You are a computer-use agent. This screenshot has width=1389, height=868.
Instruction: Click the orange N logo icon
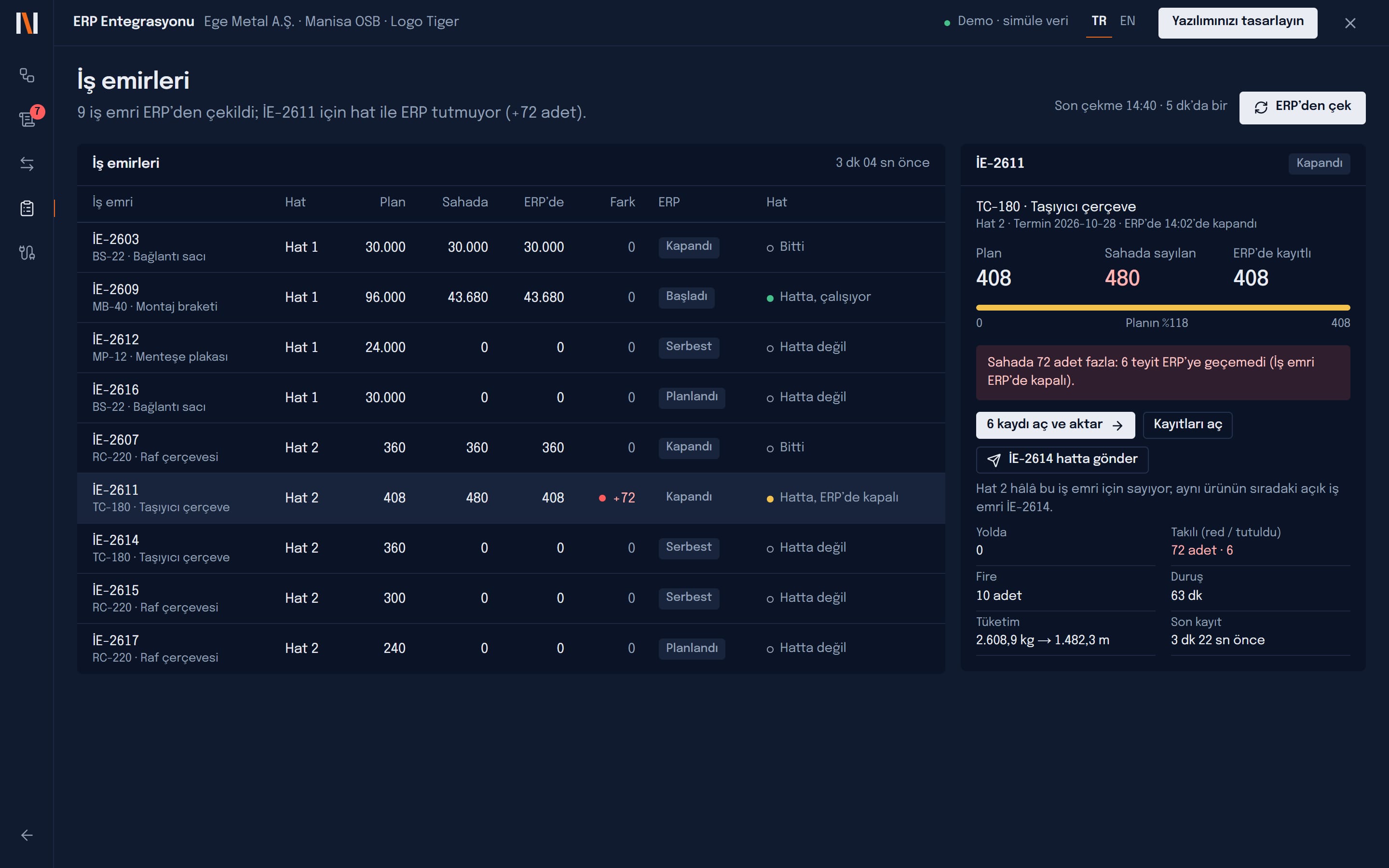click(27, 23)
